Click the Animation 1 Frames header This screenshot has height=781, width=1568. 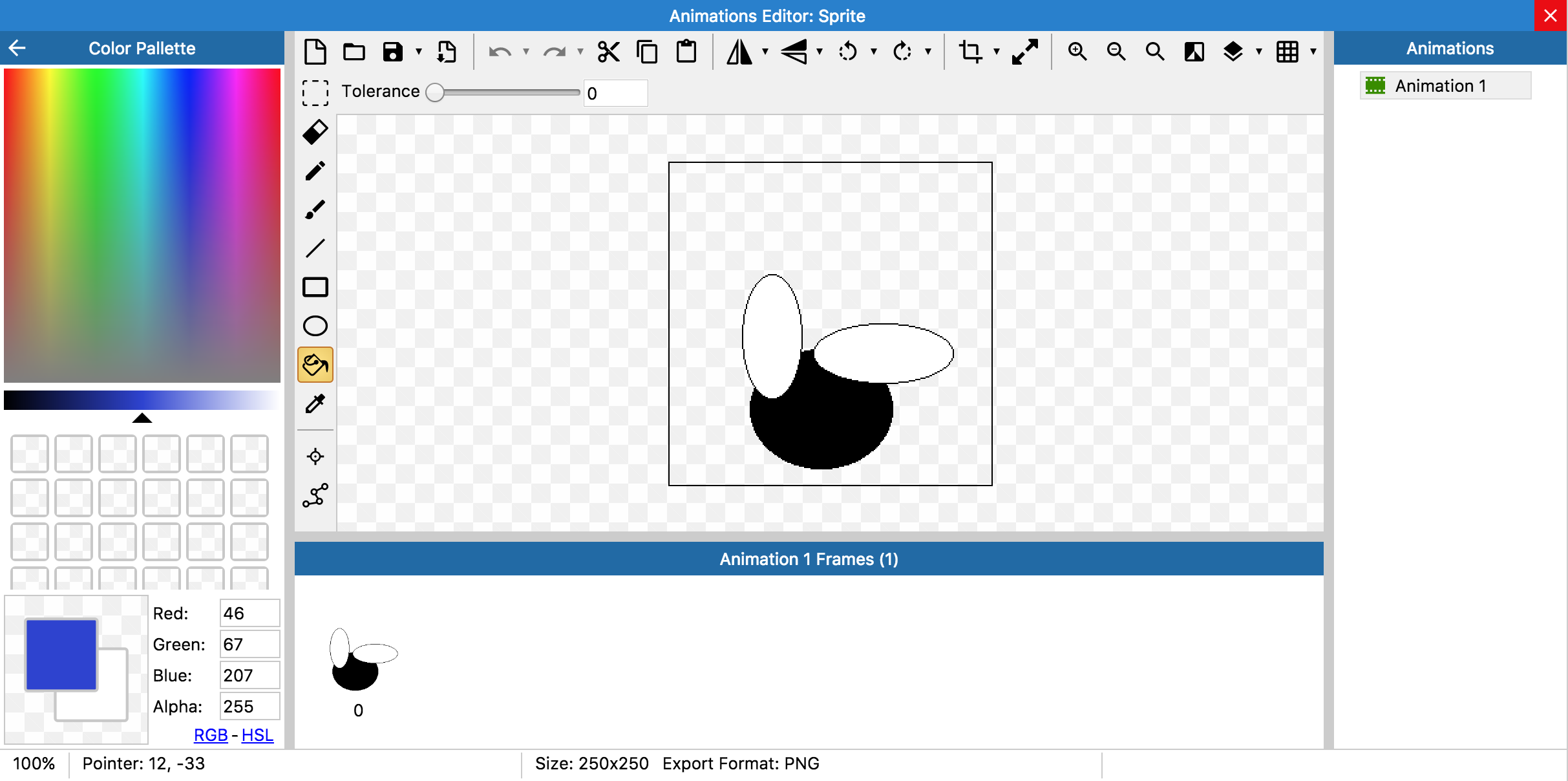click(x=809, y=559)
